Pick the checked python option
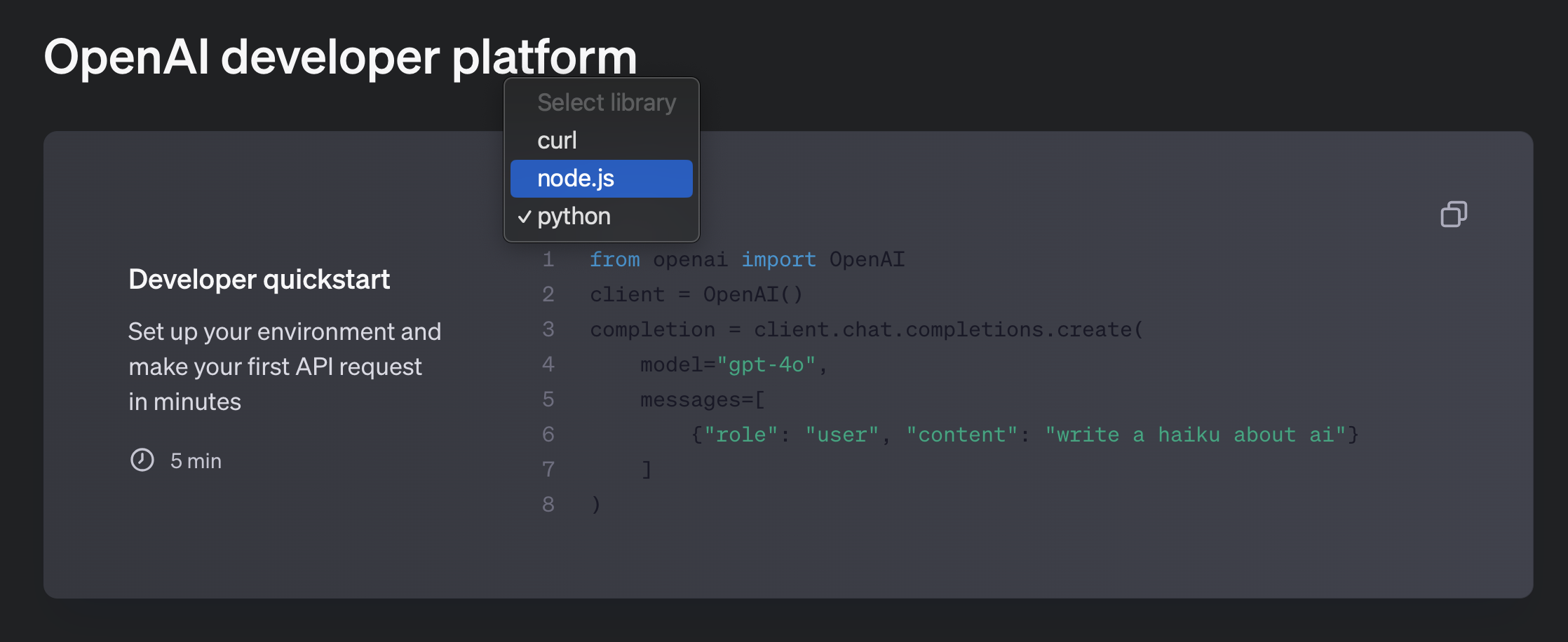1568x642 pixels. pyautogui.click(x=602, y=217)
